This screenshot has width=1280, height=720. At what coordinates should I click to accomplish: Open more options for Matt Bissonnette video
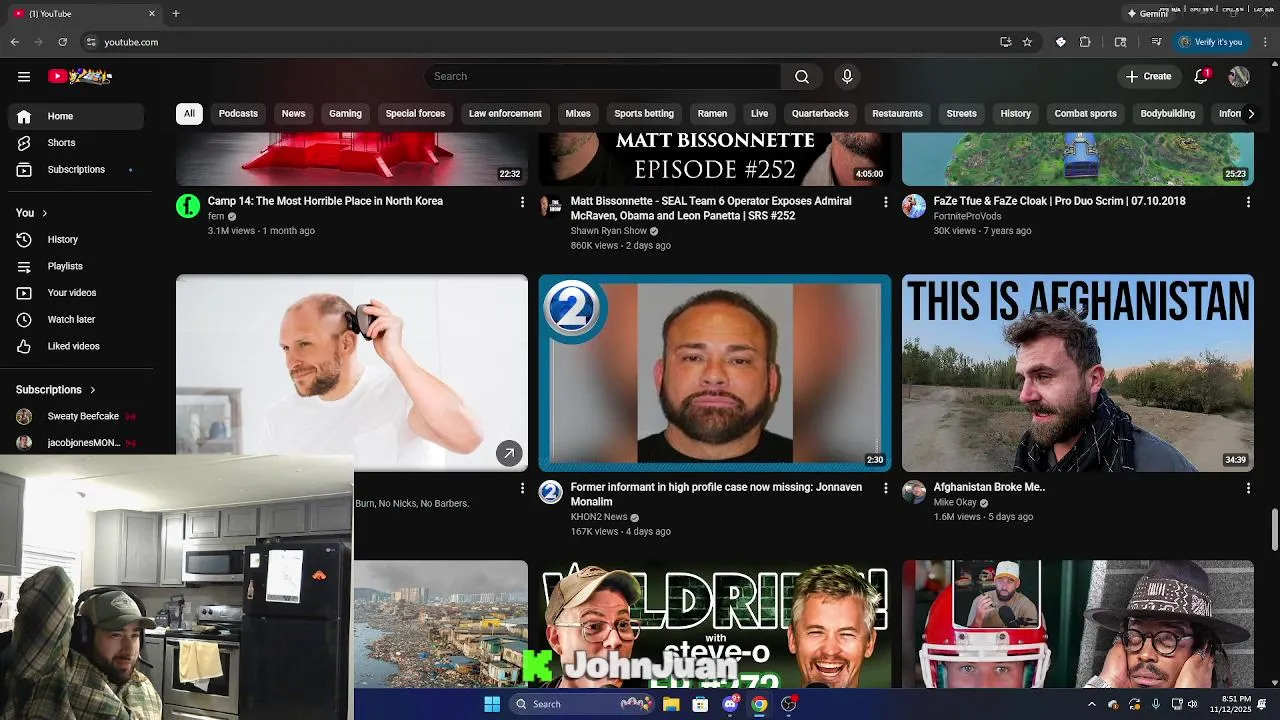point(885,202)
